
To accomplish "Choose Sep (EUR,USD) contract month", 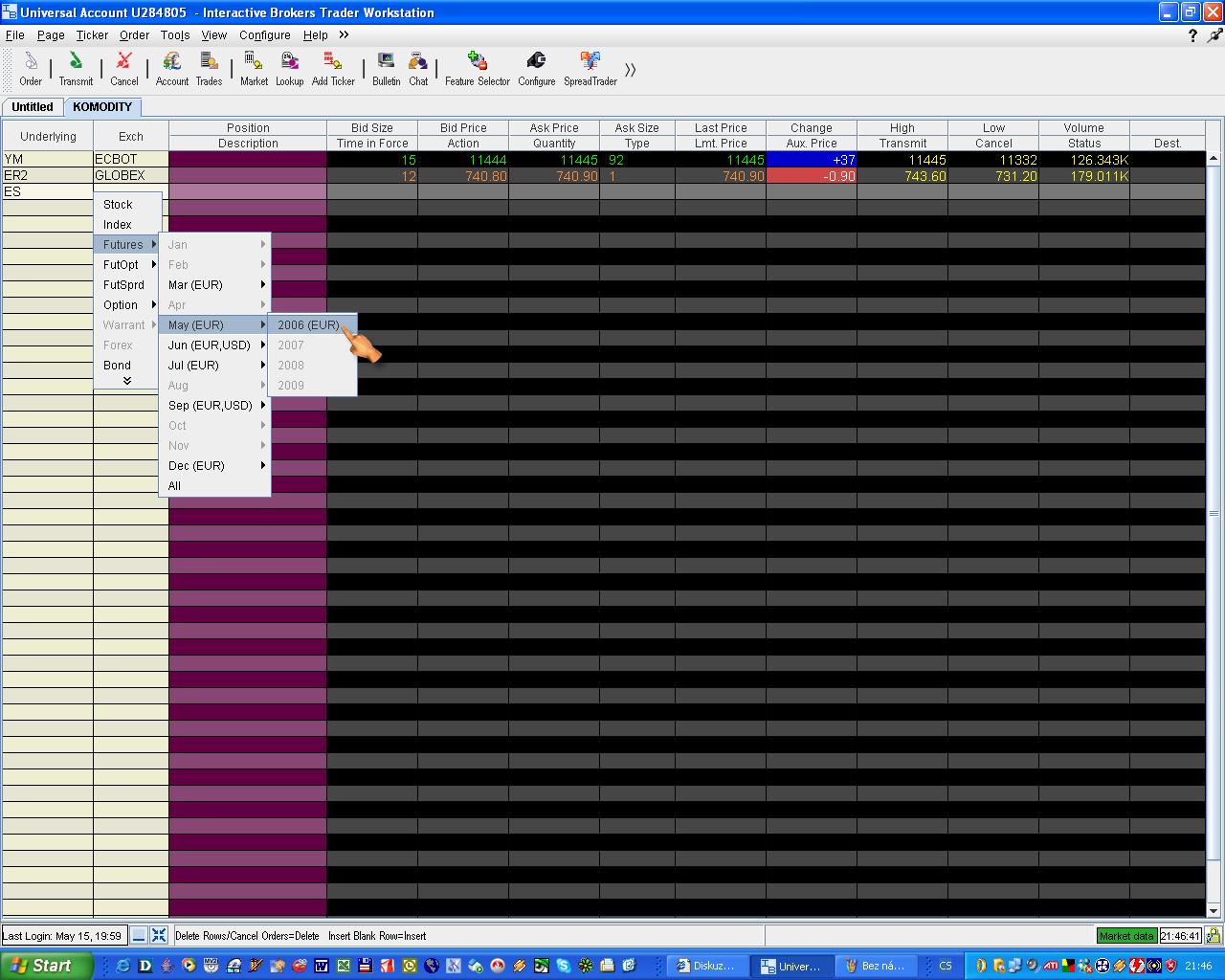I will click(214, 406).
